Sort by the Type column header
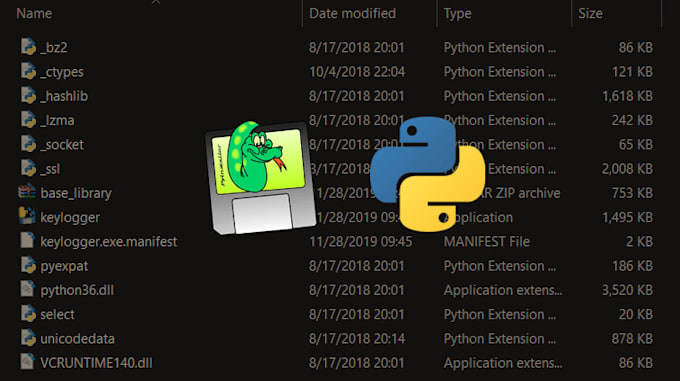 [x=457, y=14]
